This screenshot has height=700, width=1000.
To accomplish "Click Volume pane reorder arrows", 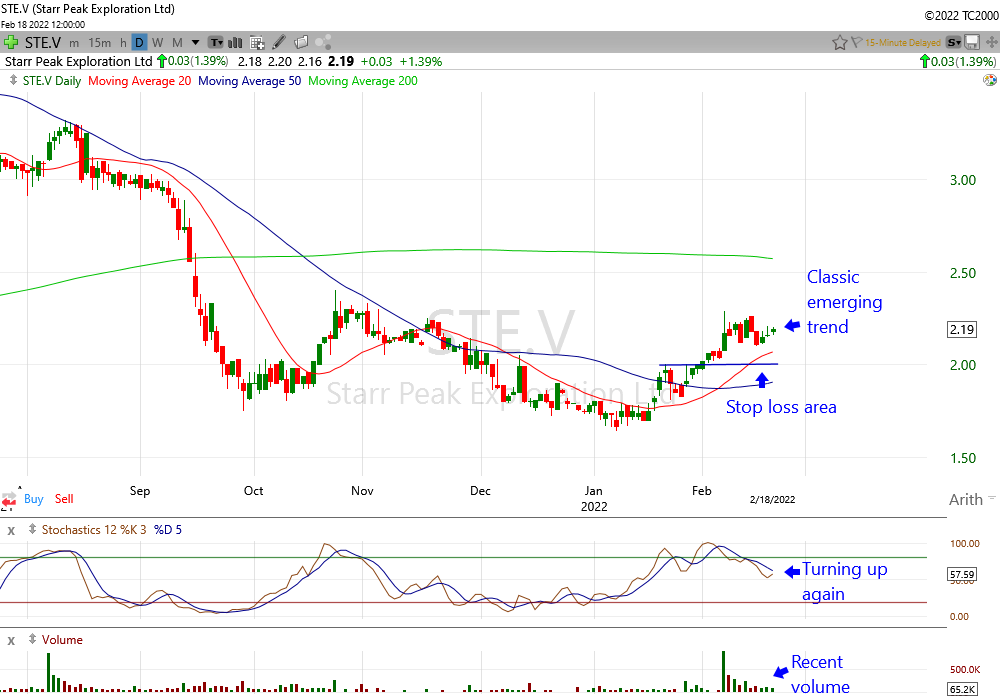I will [x=32, y=639].
